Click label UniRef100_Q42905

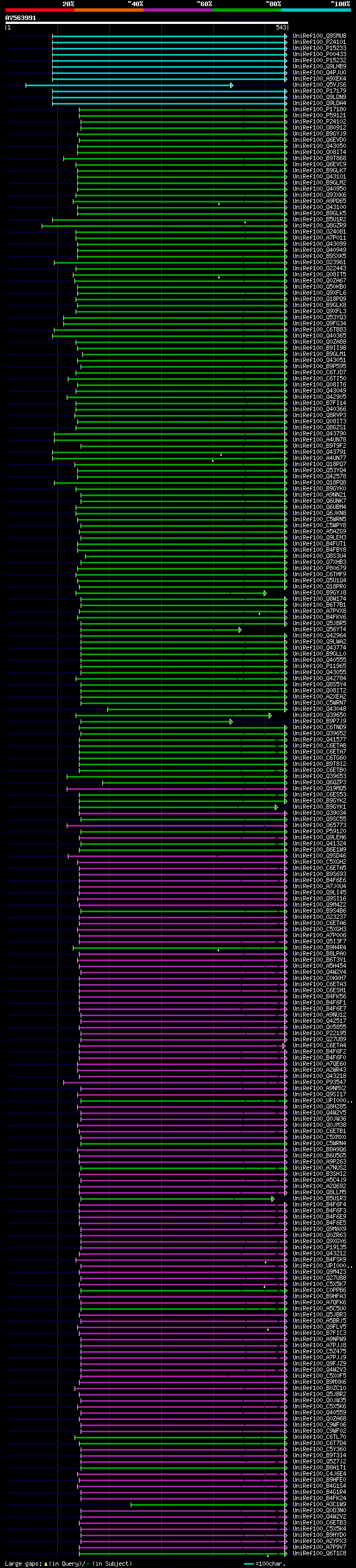point(319,397)
